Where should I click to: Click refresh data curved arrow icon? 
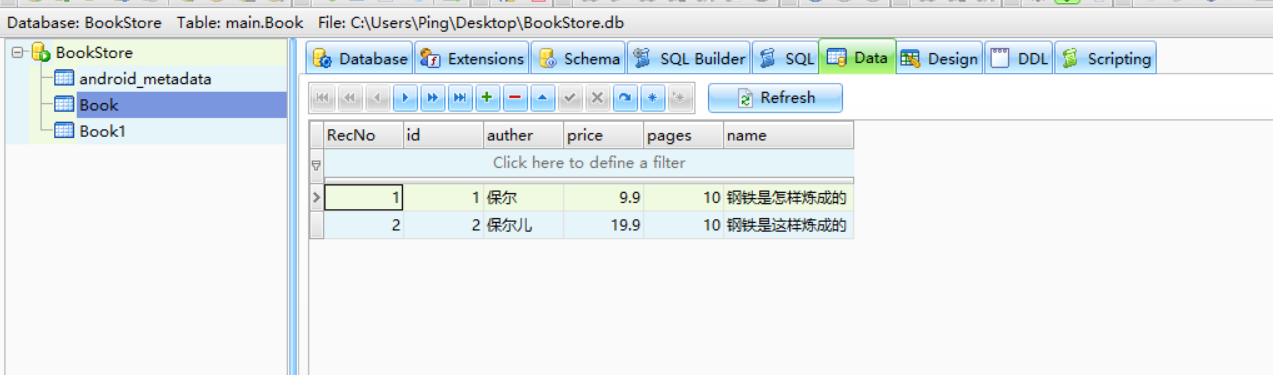pos(624,98)
